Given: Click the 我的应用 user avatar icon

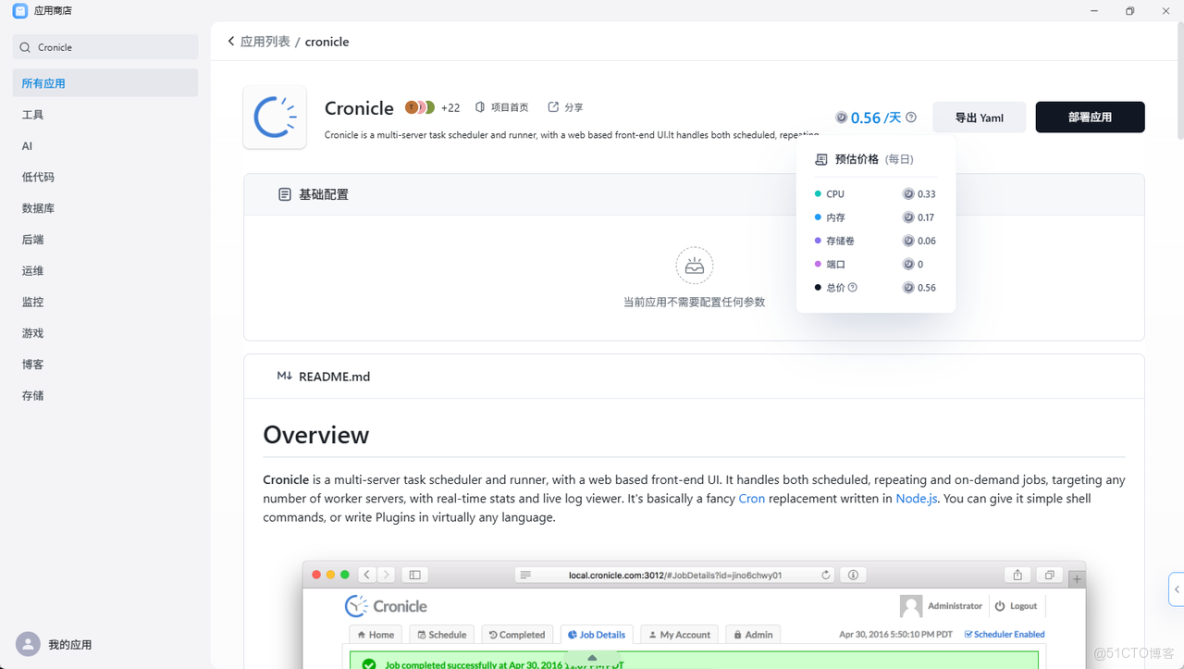Looking at the screenshot, I should (27, 643).
